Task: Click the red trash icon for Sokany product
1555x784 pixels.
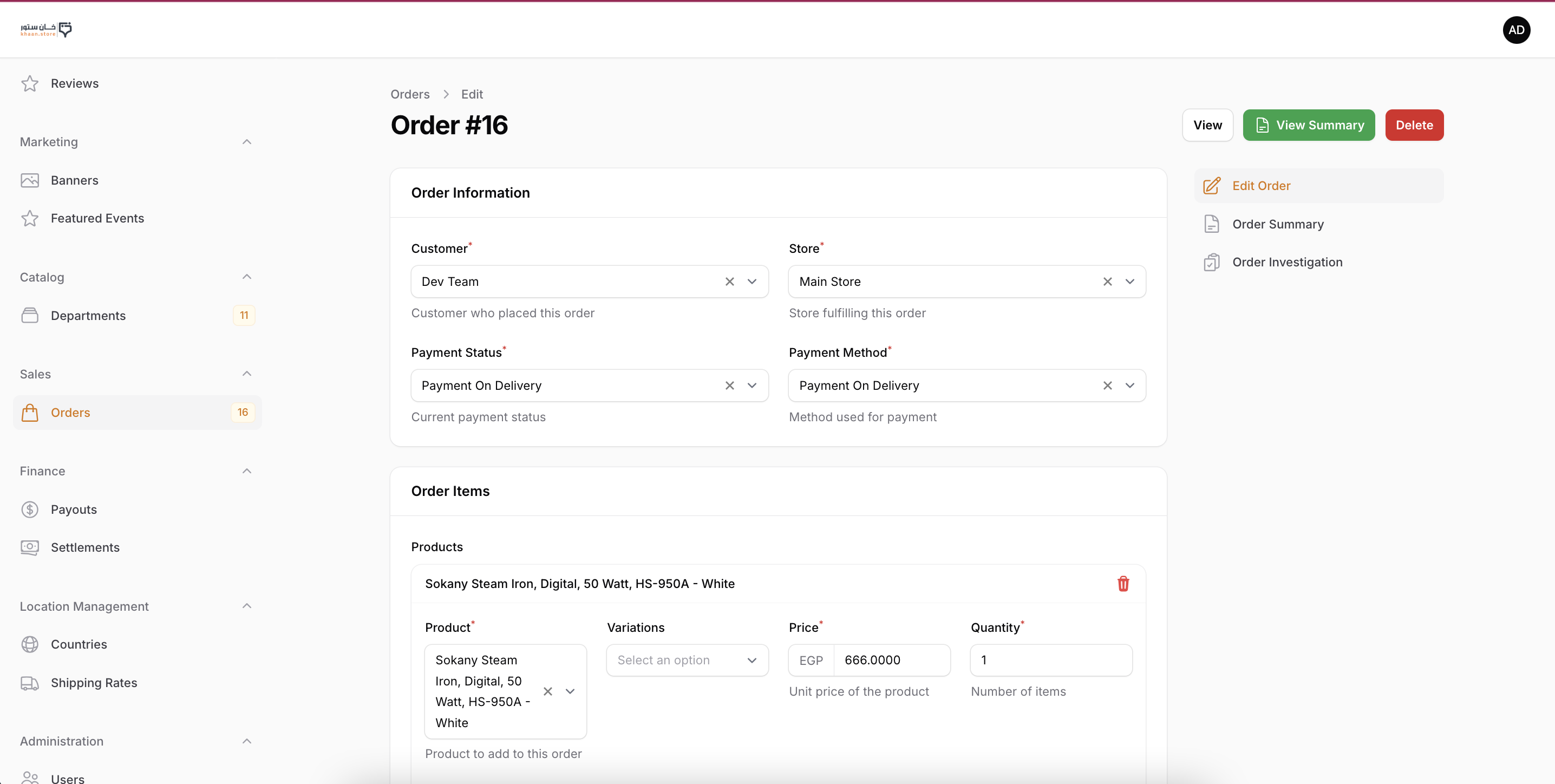Action: (x=1123, y=584)
